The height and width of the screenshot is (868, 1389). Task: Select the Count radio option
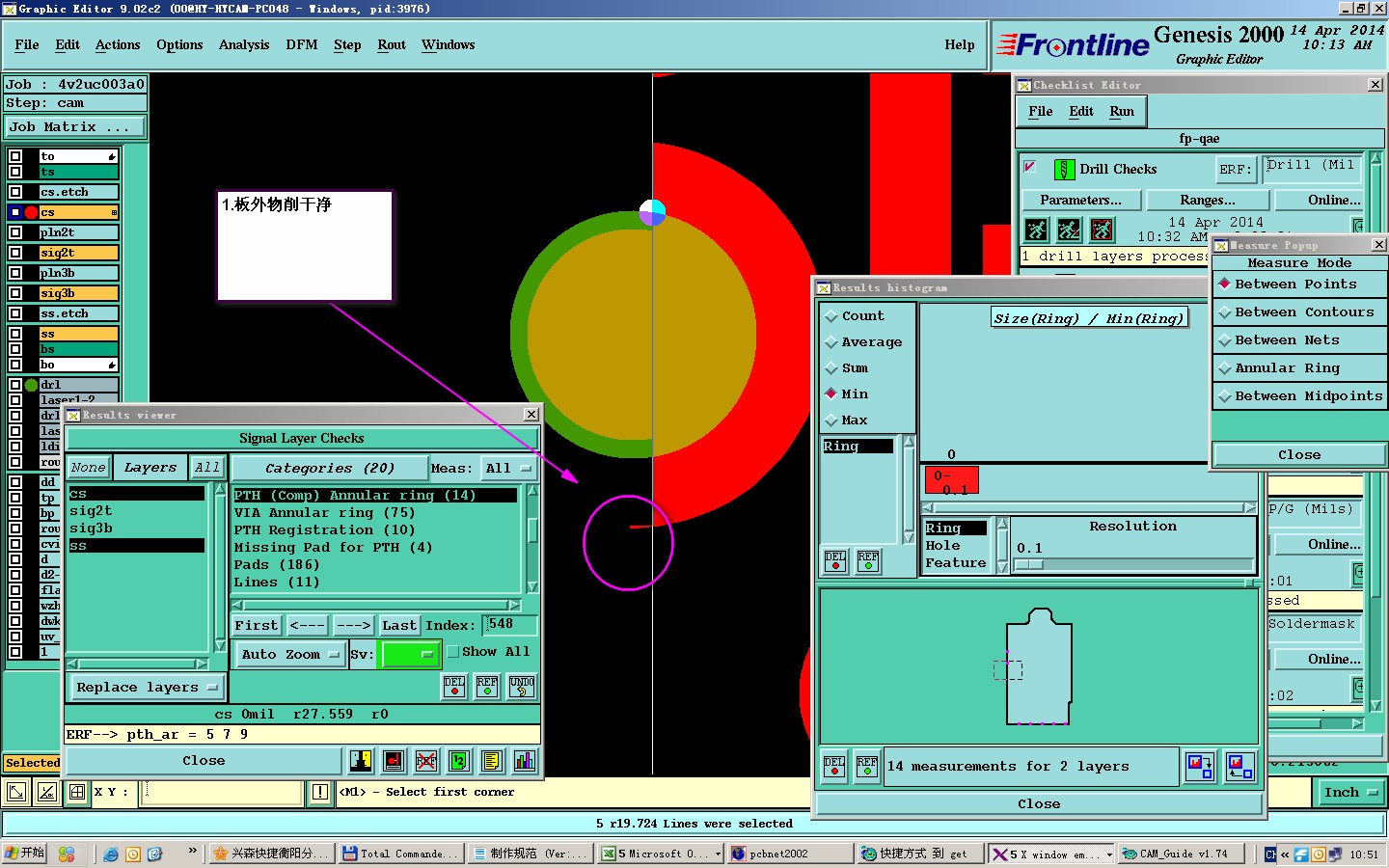[855, 316]
